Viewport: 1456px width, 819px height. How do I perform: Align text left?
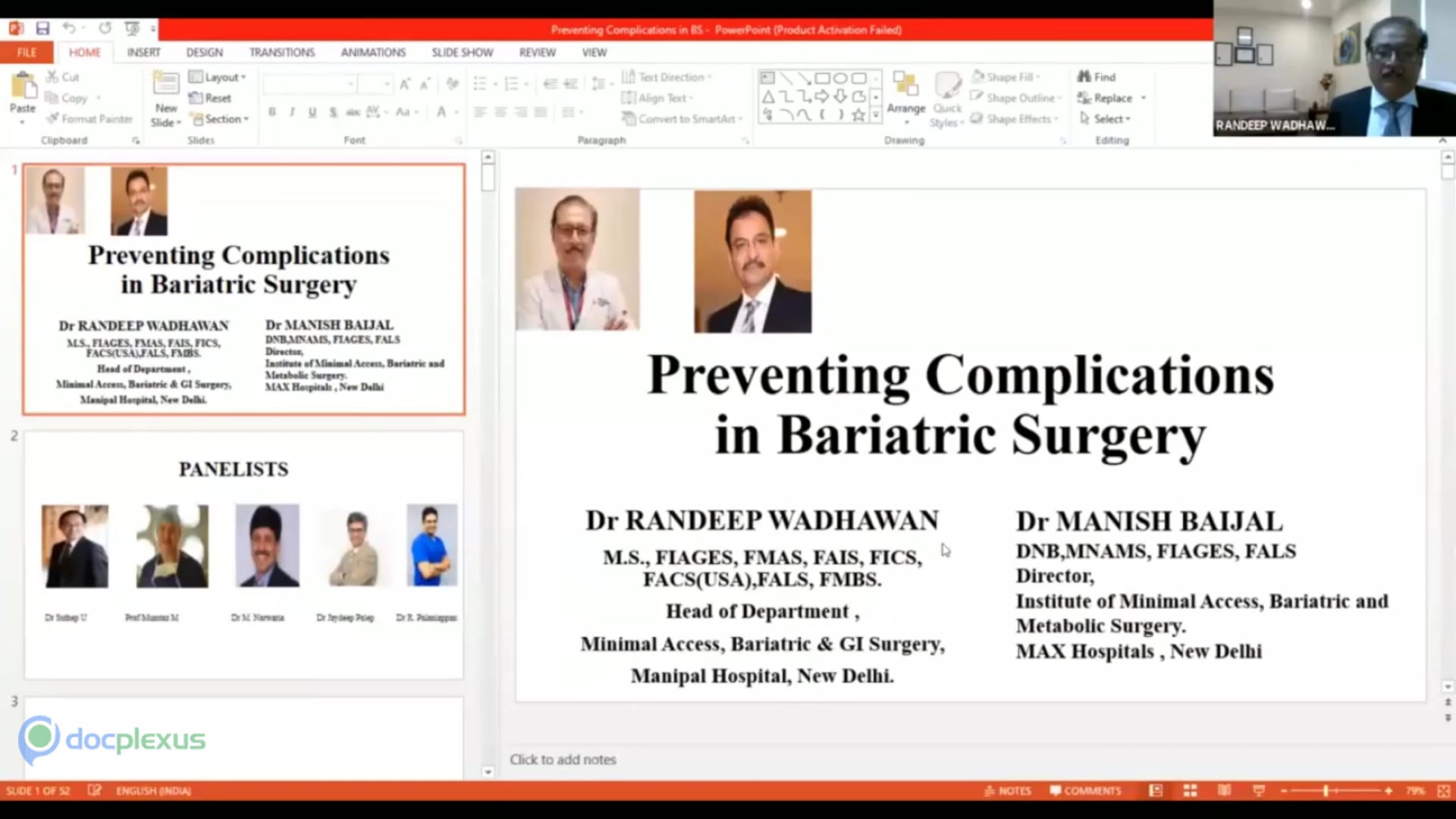(480, 112)
